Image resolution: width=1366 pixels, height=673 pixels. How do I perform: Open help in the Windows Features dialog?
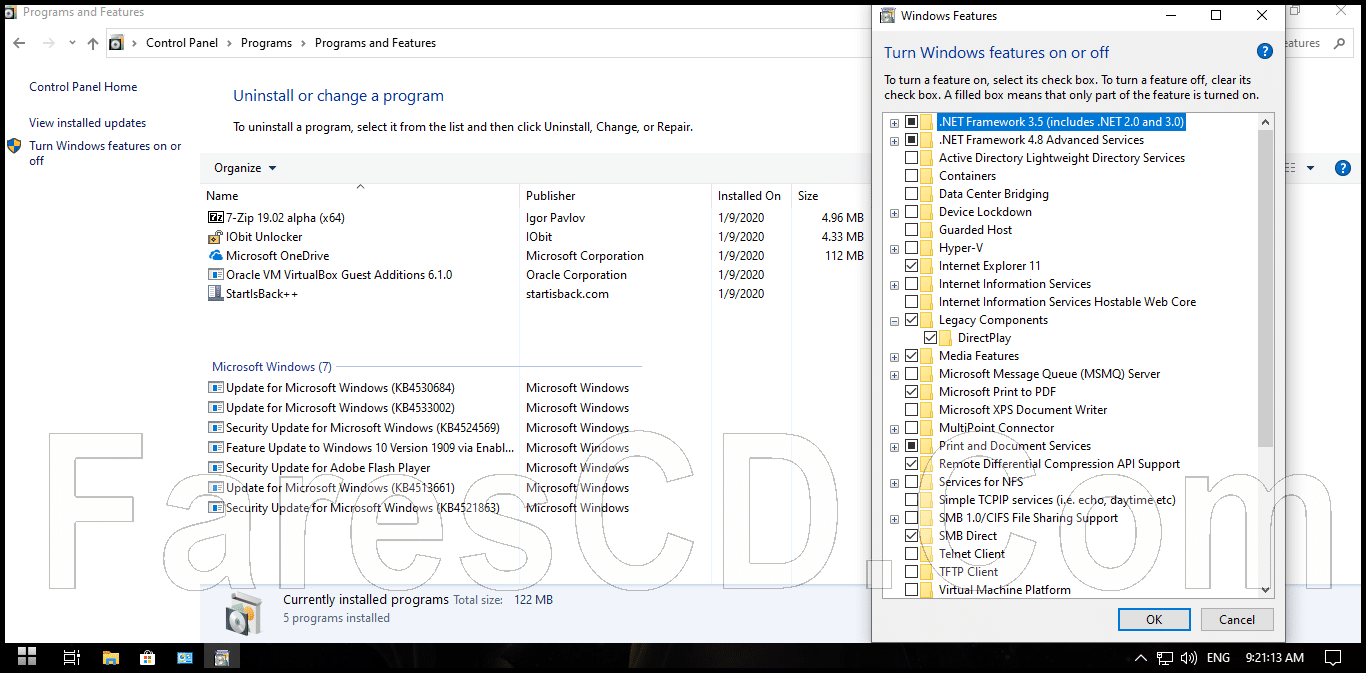click(1264, 52)
